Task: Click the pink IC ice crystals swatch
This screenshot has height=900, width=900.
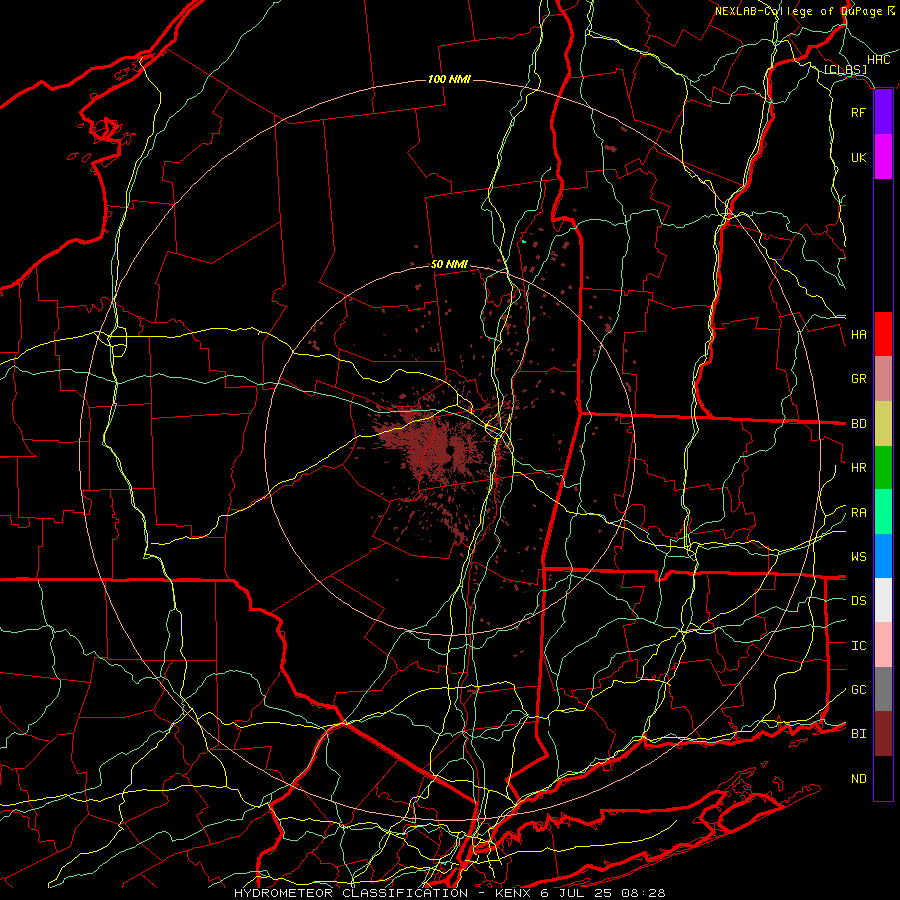Action: (883, 645)
